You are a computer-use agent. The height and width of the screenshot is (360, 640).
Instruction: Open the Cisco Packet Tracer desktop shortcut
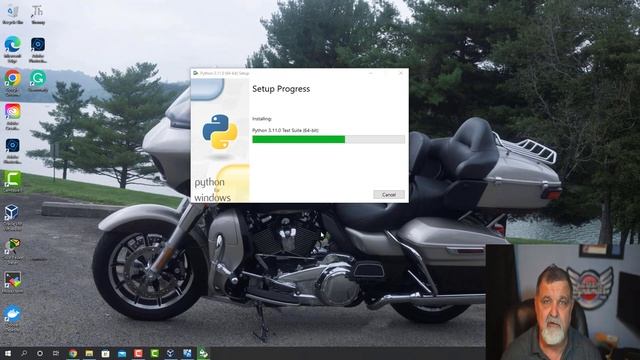coord(13,251)
